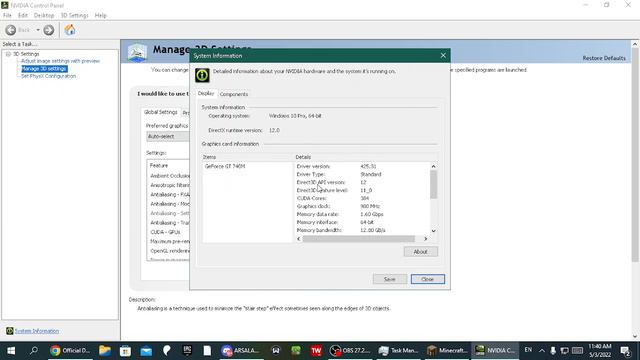640x360 pixels.
Task: Click the Forward arrow toolbar button
Action: (x=49, y=30)
